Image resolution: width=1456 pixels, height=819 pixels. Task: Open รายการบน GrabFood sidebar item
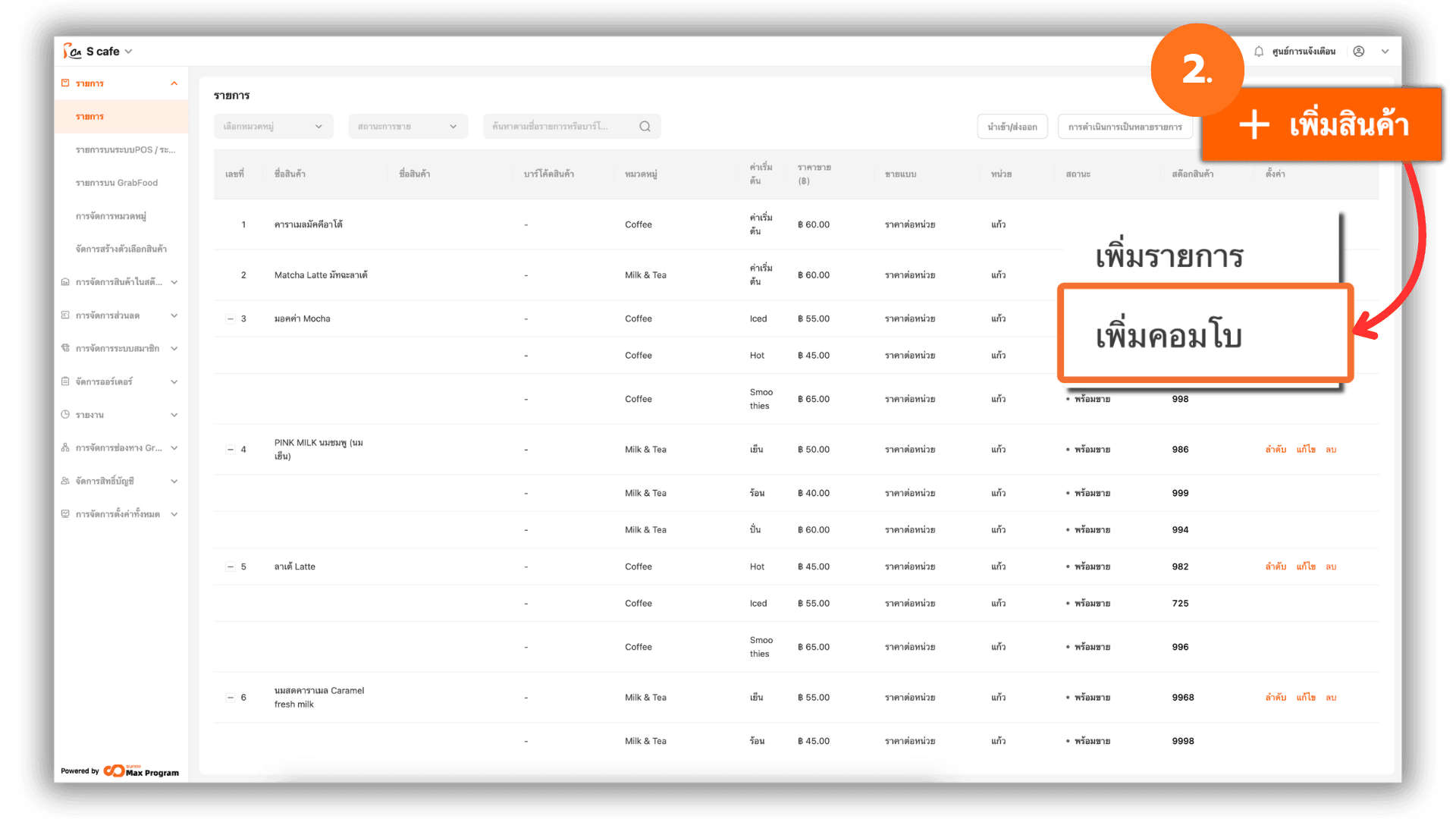point(117,183)
